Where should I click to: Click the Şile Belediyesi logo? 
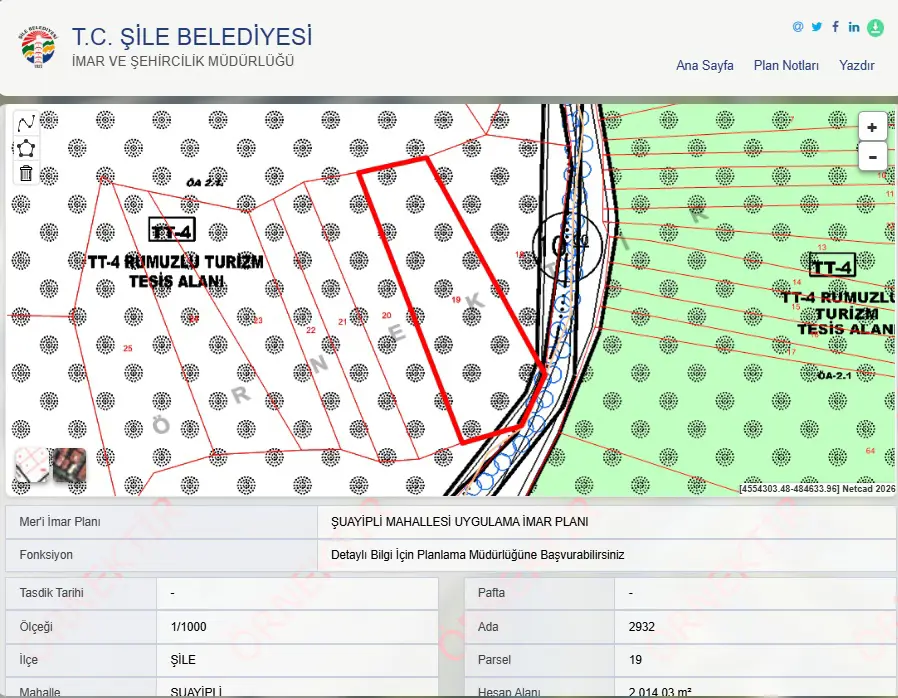[x=38, y=47]
